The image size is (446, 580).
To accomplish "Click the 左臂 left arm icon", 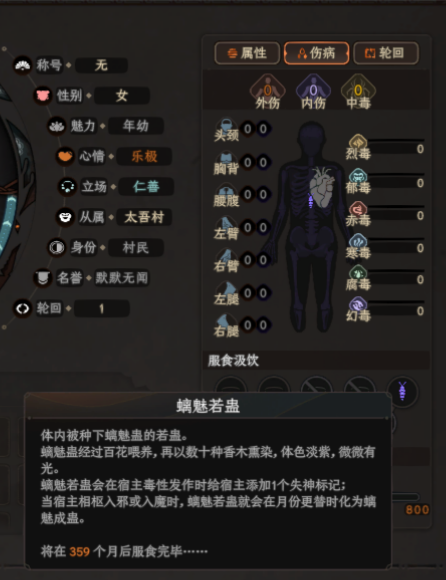I will coord(226,225).
